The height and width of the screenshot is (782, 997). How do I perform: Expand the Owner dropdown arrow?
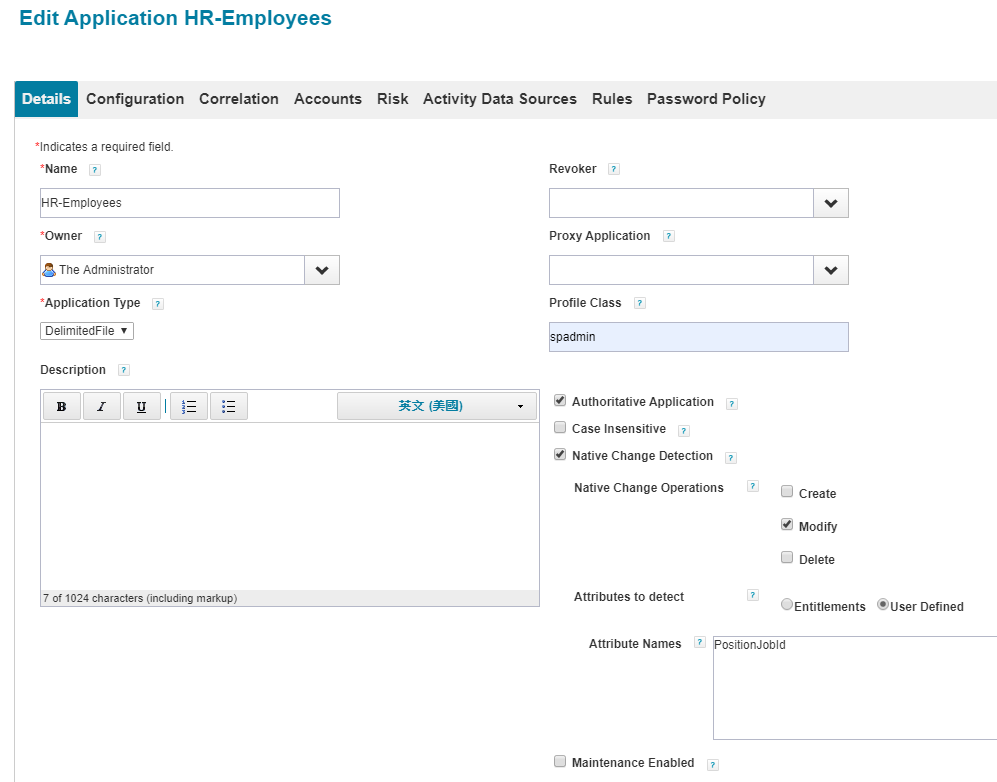tap(322, 270)
